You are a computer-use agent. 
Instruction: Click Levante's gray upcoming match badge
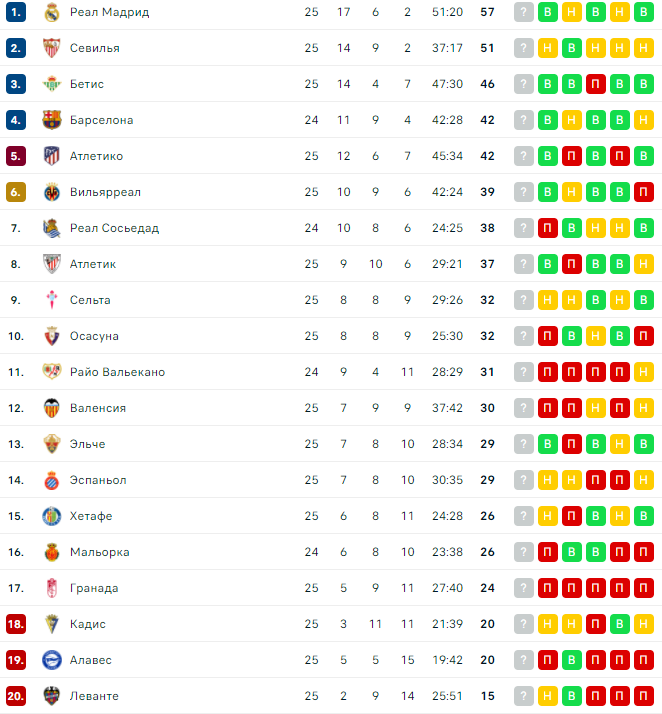point(524,696)
